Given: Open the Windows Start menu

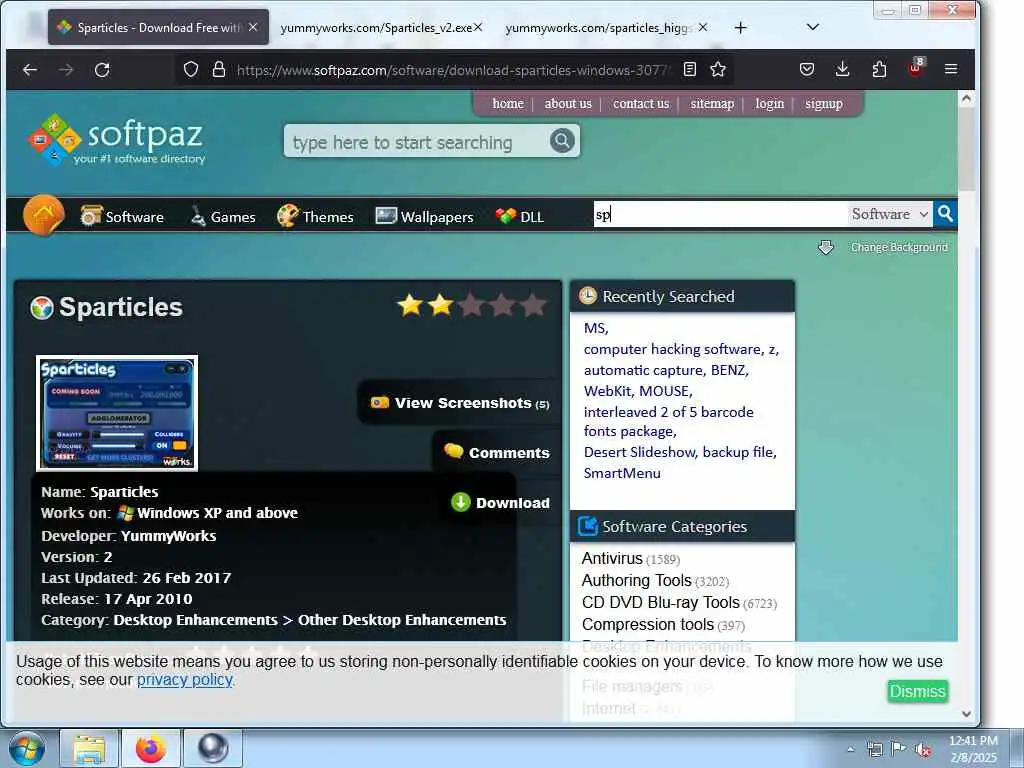Looking at the screenshot, I should pyautogui.click(x=26, y=748).
